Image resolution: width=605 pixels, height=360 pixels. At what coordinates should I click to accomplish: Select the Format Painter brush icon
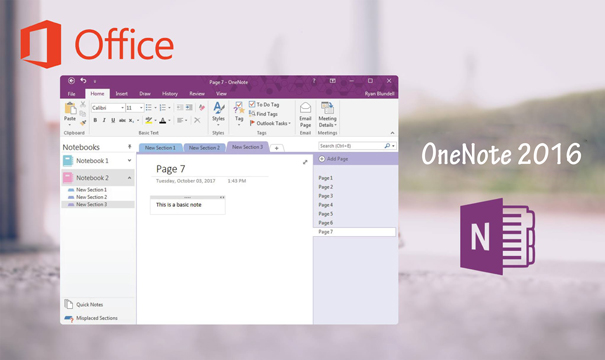click(x=83, y=123)
